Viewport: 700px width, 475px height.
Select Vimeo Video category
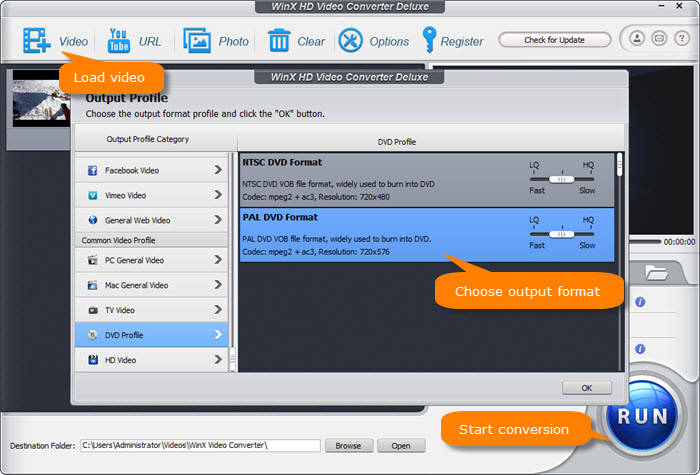(x=152, y=195)
